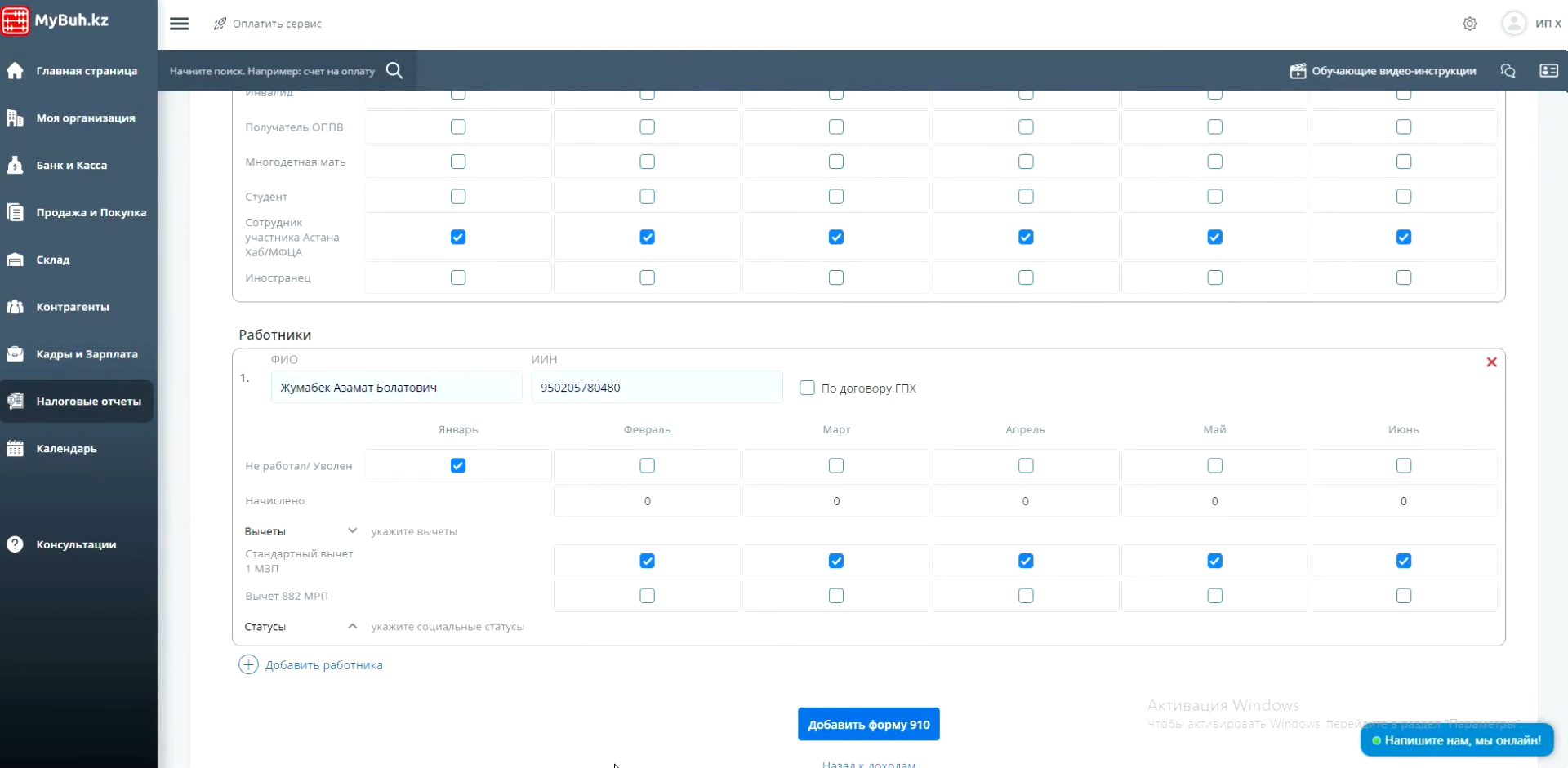Click Добавить работника link

coord(323,665)
